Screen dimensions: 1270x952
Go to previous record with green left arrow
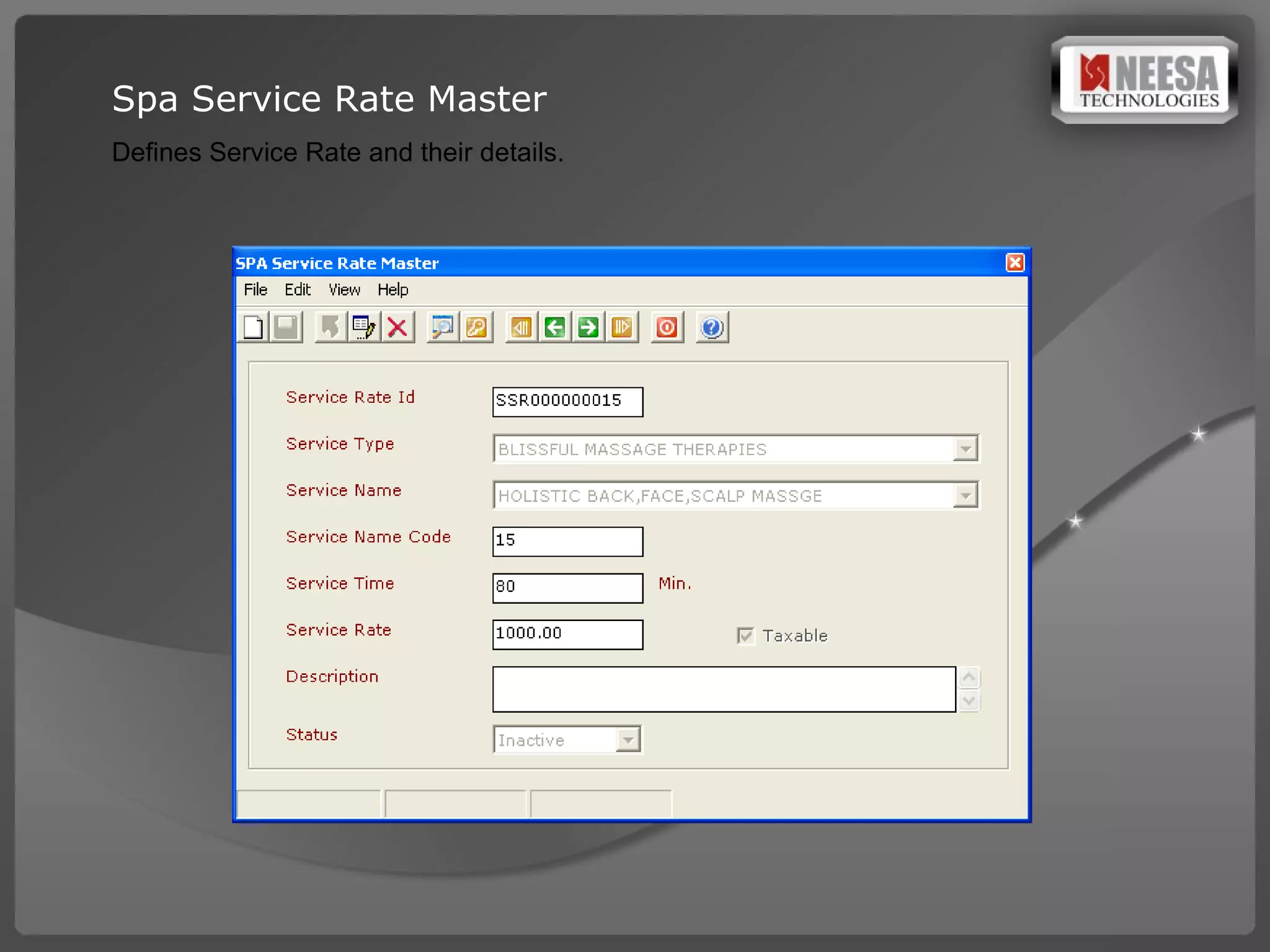point(555,327)
